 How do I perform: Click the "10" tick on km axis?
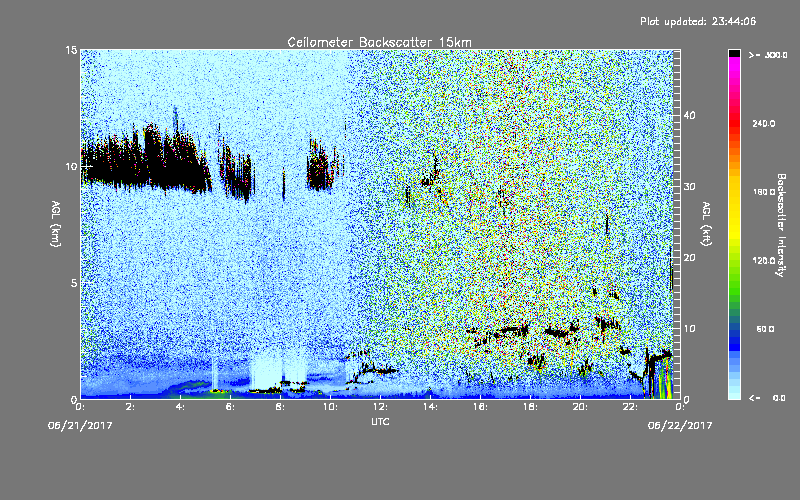(71, 166)
